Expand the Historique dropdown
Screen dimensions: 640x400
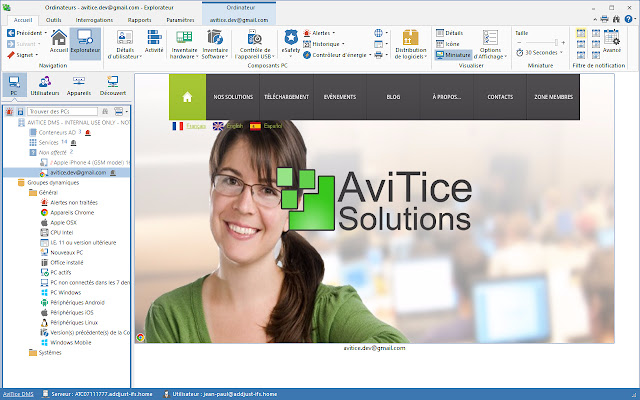coord(343,44)
